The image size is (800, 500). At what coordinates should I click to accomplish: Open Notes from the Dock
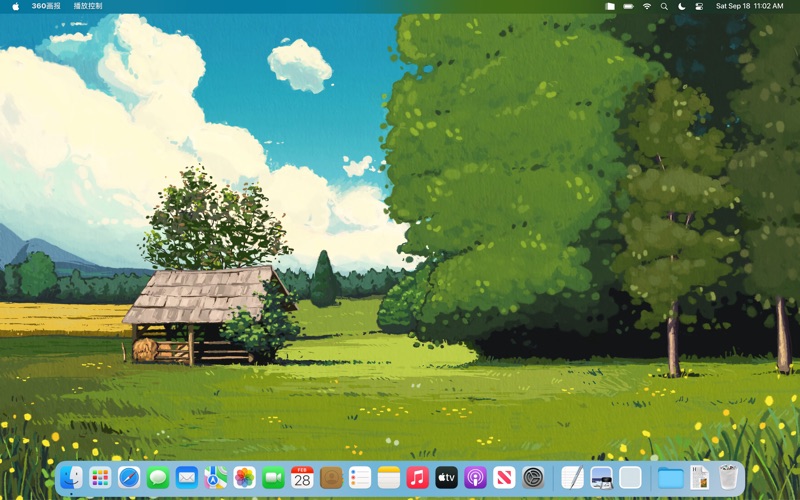389,478
